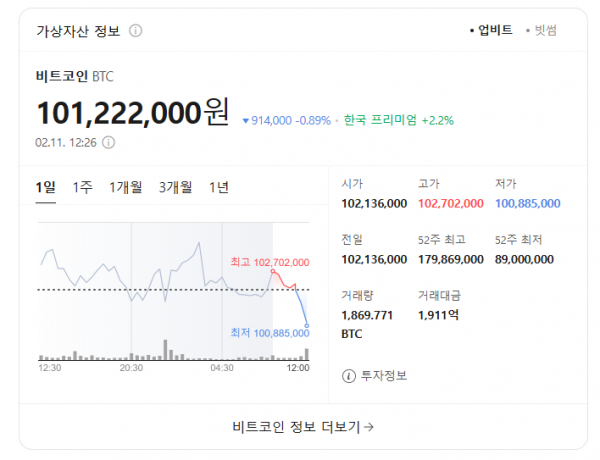This screenshot has width=600, height=460.
Task: Click the 최저 100,885,000 chart marker
Action: tap(269, 333)
